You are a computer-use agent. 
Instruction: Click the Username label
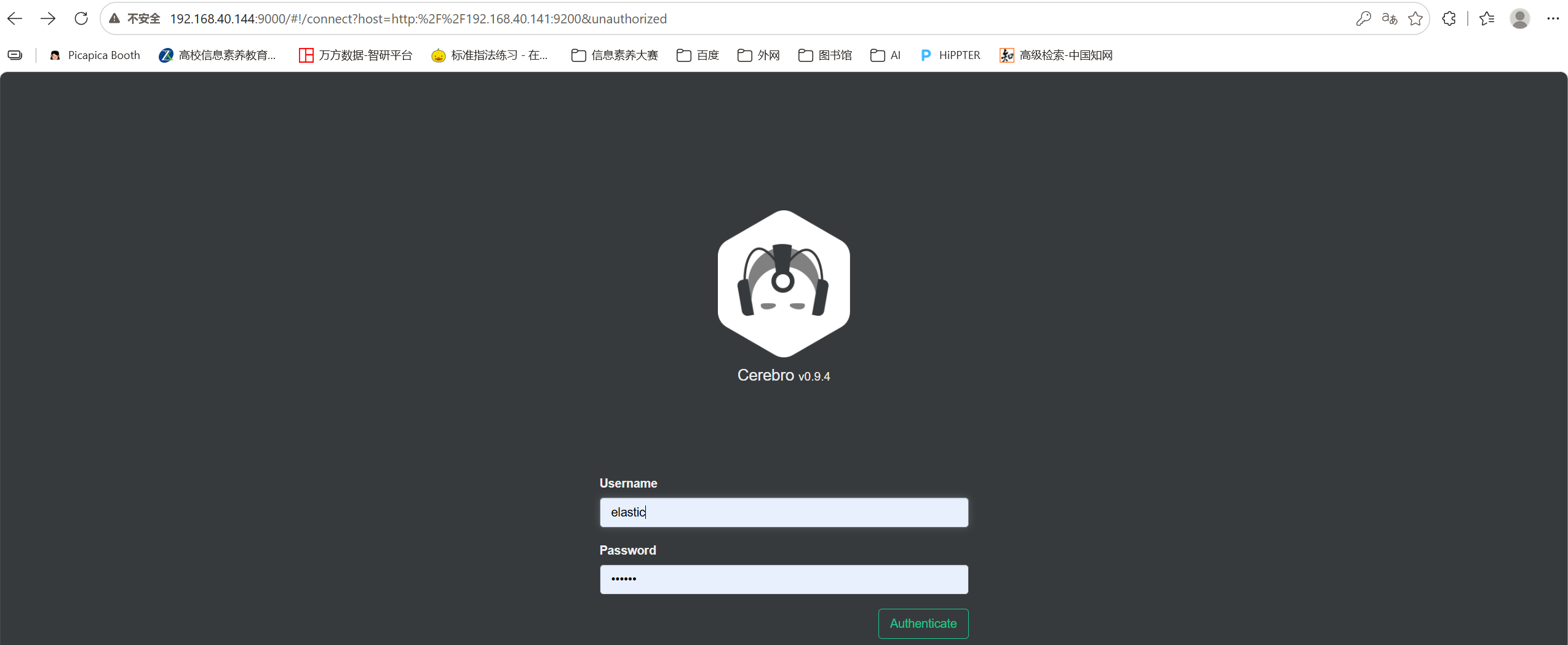[628, 483]
